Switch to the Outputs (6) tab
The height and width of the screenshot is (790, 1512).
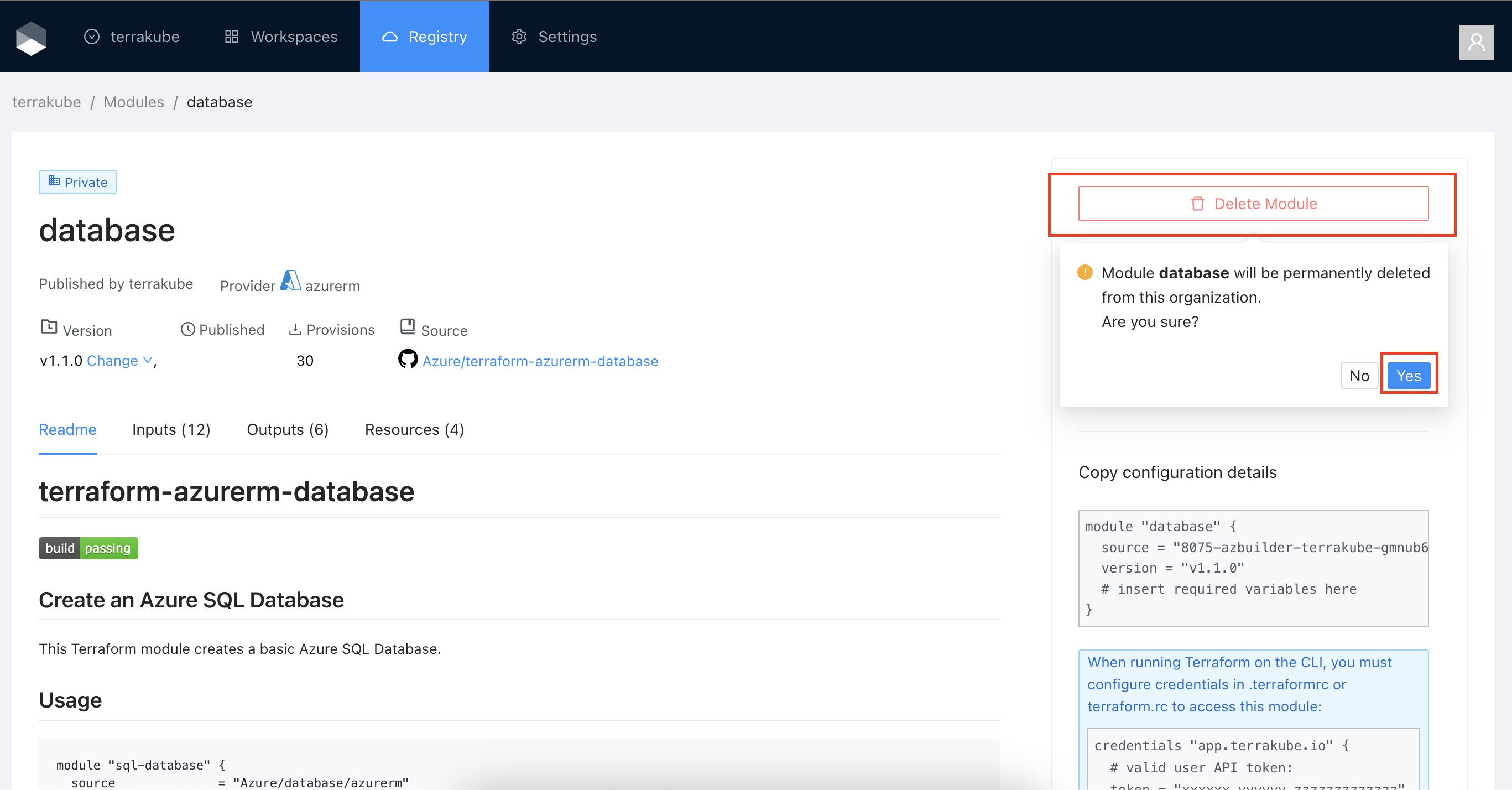click(288, 429)
